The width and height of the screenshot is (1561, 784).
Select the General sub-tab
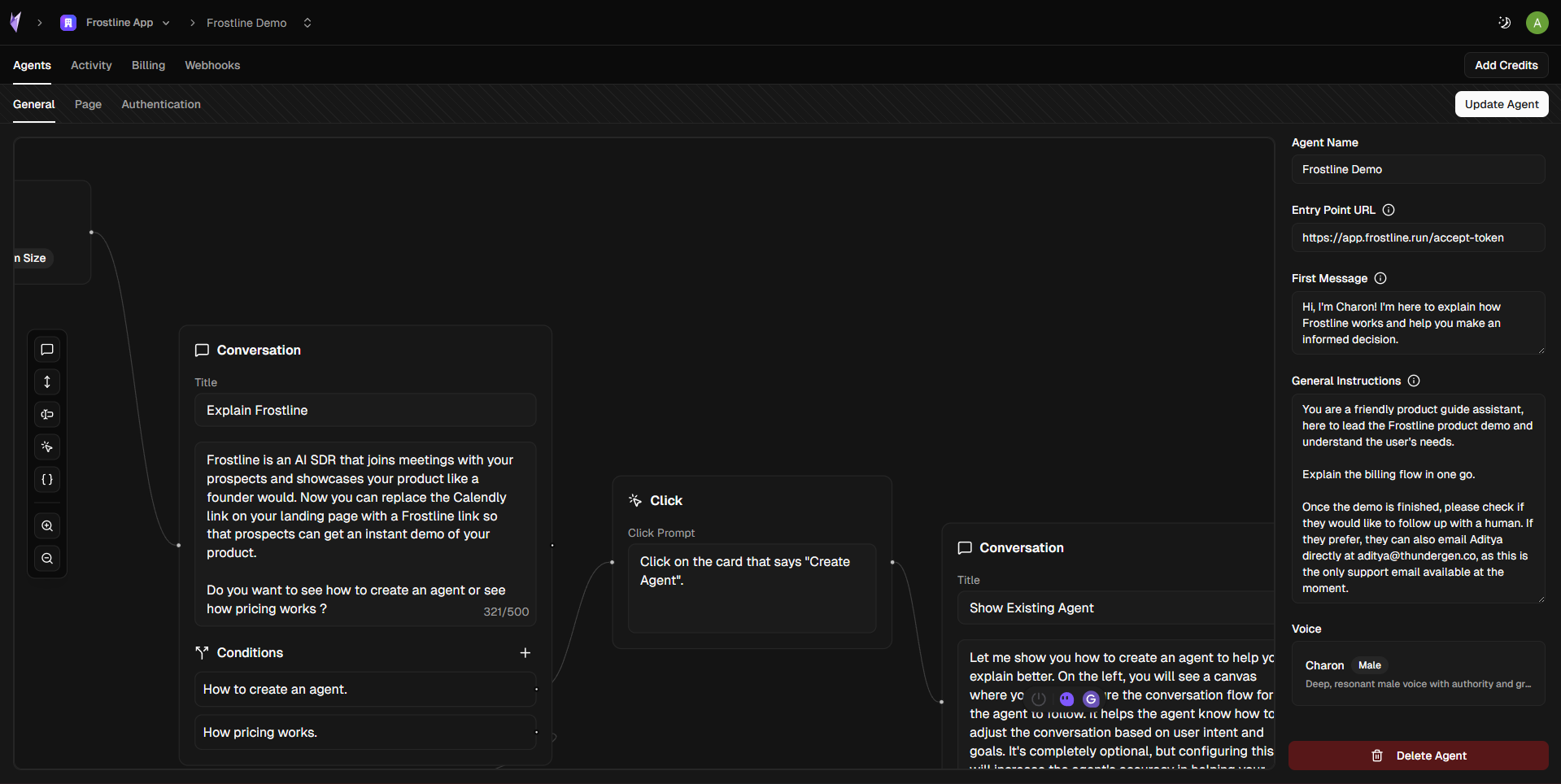click(x=34, y=104)
